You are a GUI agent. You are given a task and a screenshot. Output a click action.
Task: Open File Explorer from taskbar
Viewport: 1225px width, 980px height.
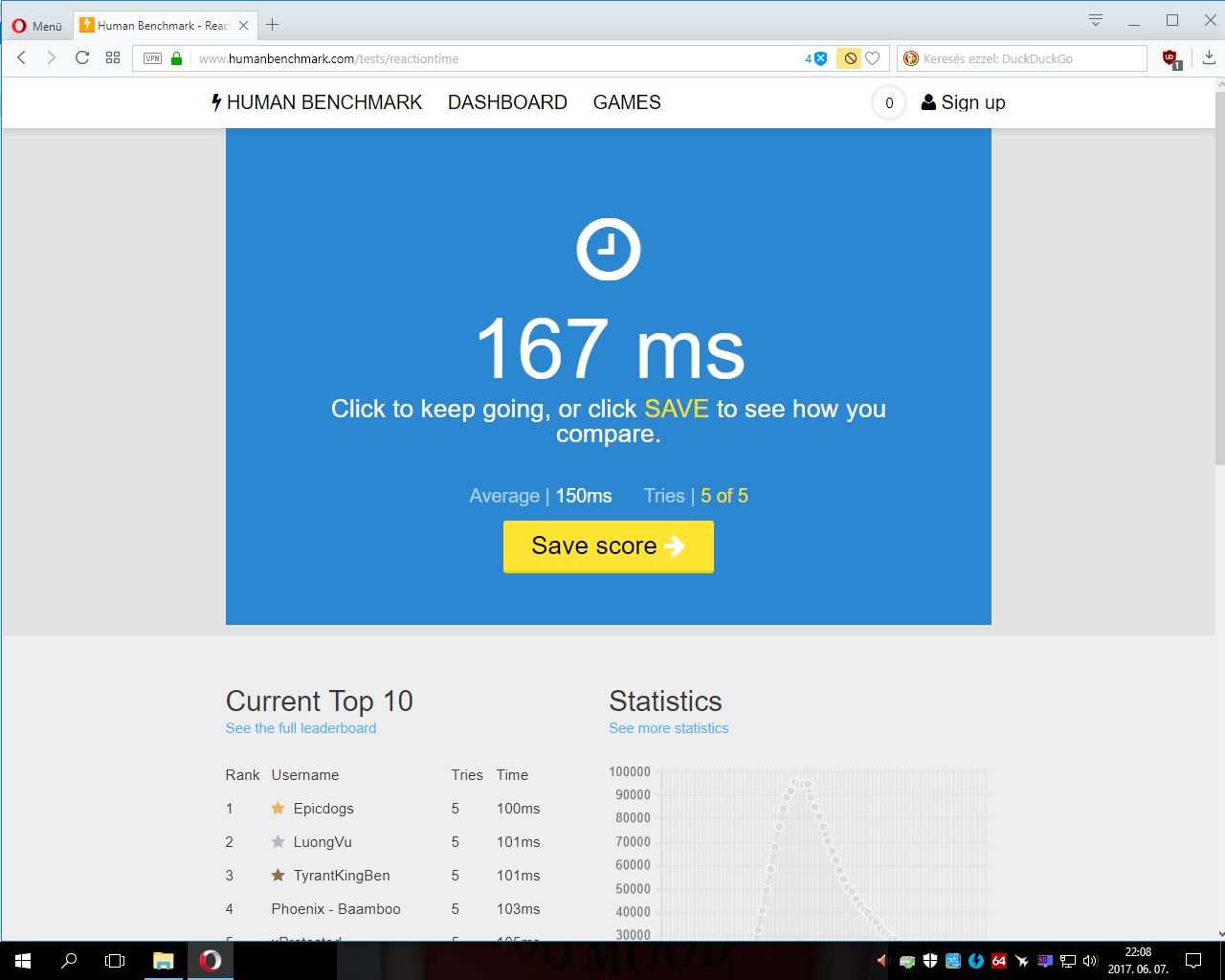pyautogui.click(x=163, y=961)
